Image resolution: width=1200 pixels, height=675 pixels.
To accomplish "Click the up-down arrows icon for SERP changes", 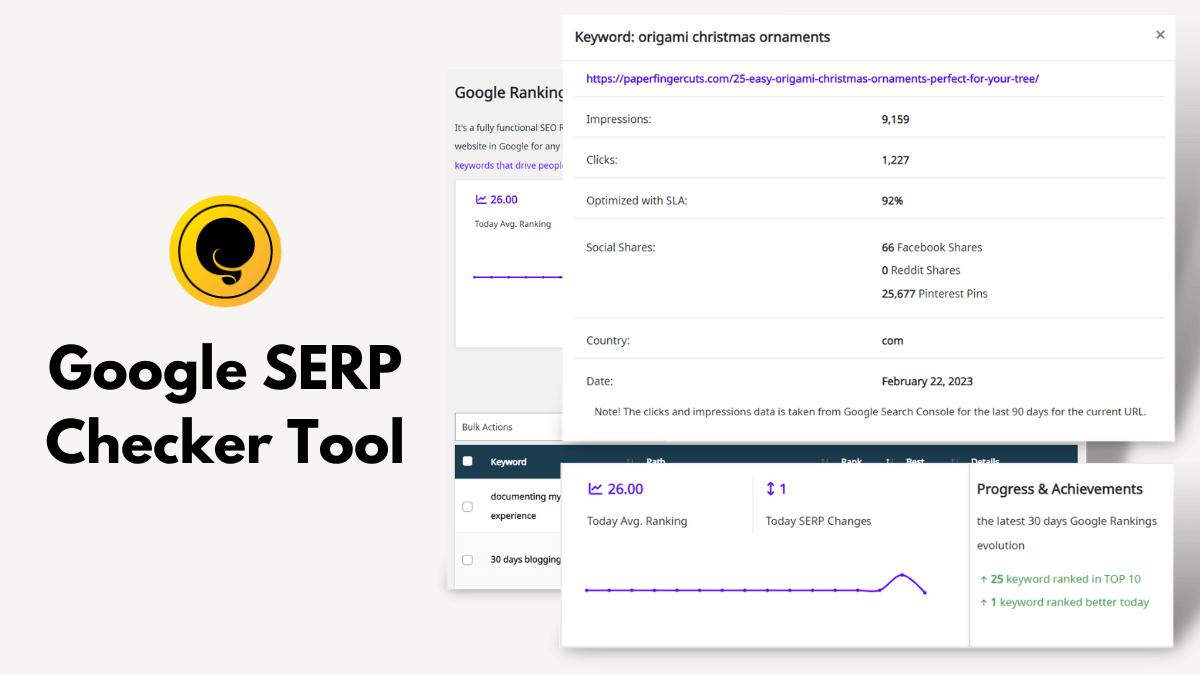I will pyautogui.click(x=771, y=489).
